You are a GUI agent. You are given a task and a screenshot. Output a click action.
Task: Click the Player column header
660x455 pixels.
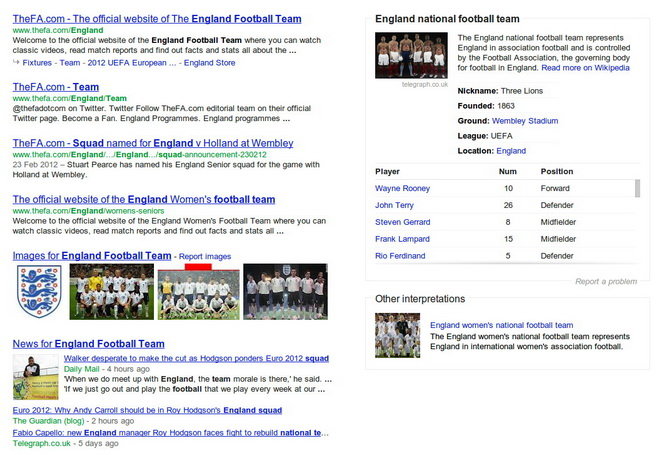coord(387,171)
